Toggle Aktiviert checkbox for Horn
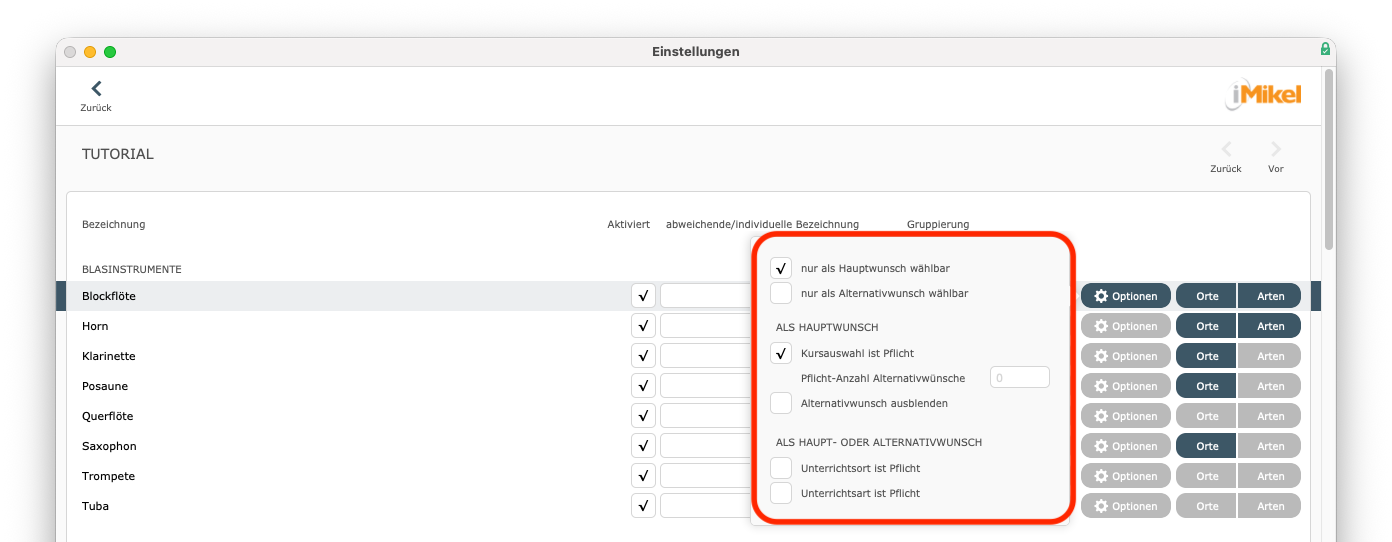The width and height of the screenshot is (1392, 542). coord(643,326)
